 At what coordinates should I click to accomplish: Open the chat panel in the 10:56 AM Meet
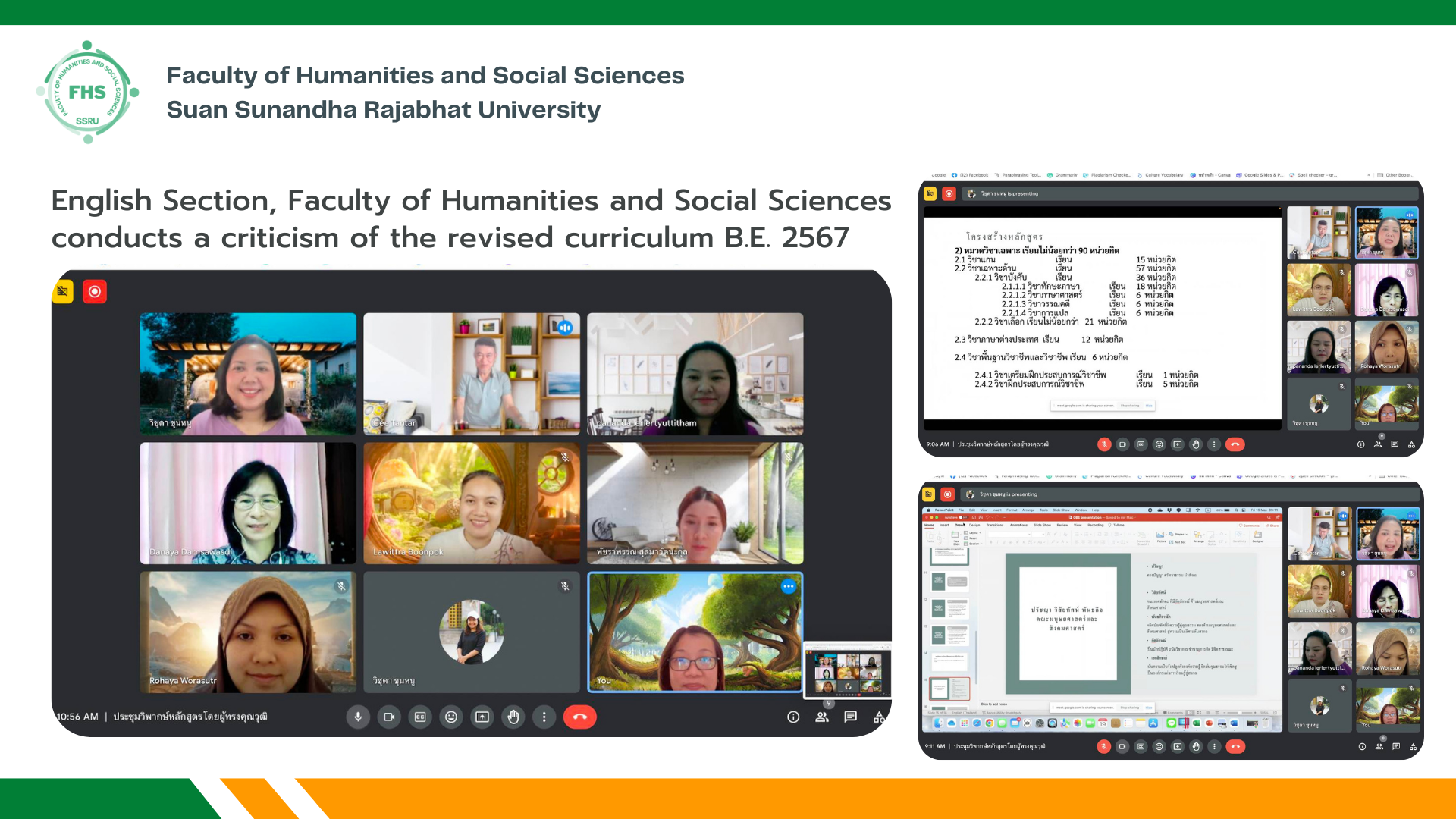coord(851,717)
